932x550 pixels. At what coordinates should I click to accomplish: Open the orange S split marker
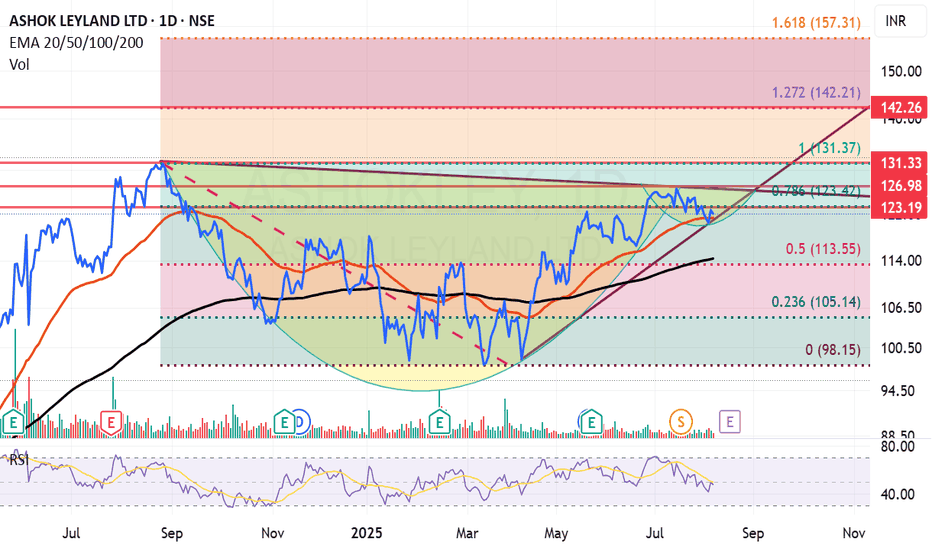(x=681, y=422)
